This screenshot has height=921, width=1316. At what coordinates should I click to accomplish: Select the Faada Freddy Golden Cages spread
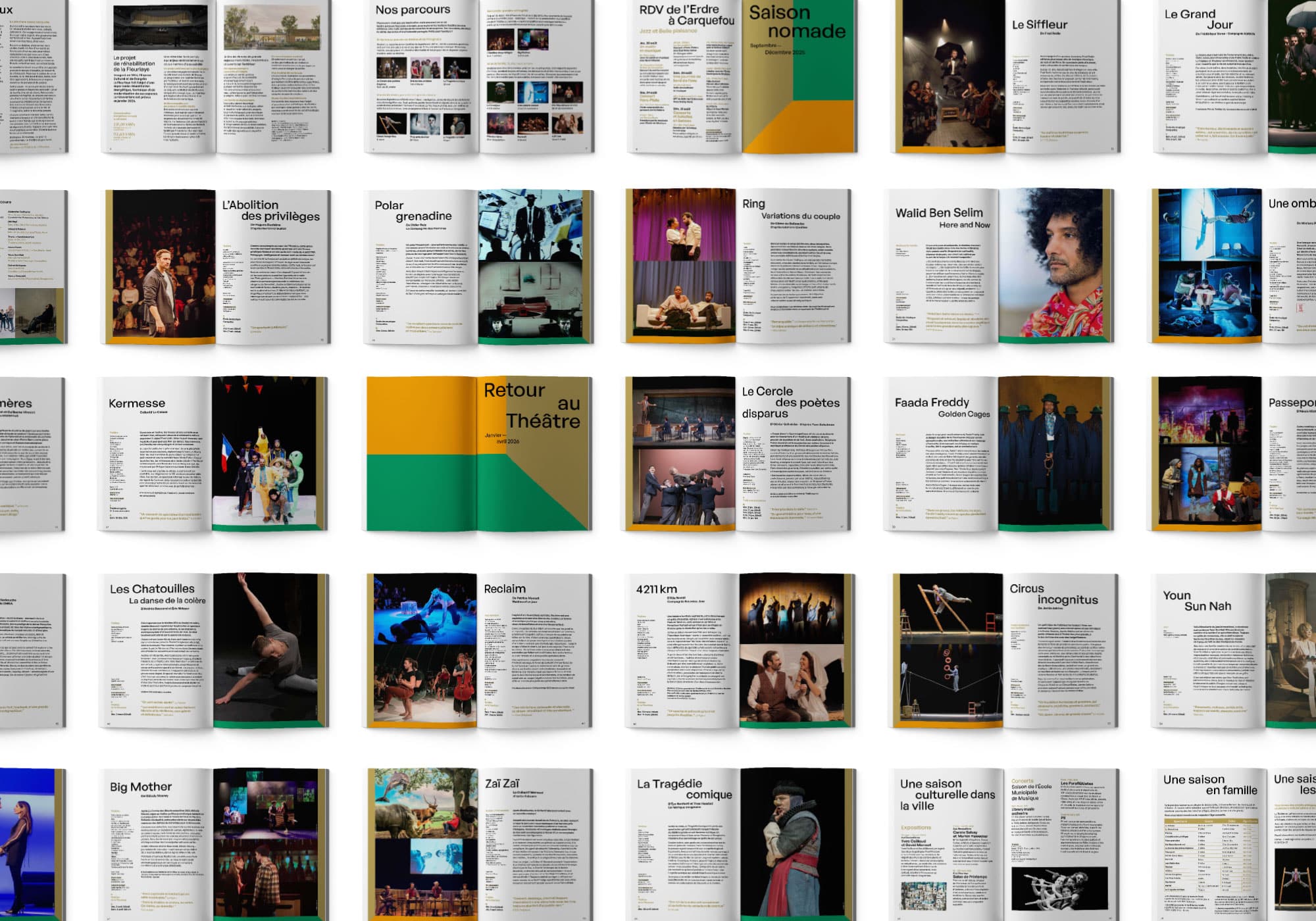999,454
